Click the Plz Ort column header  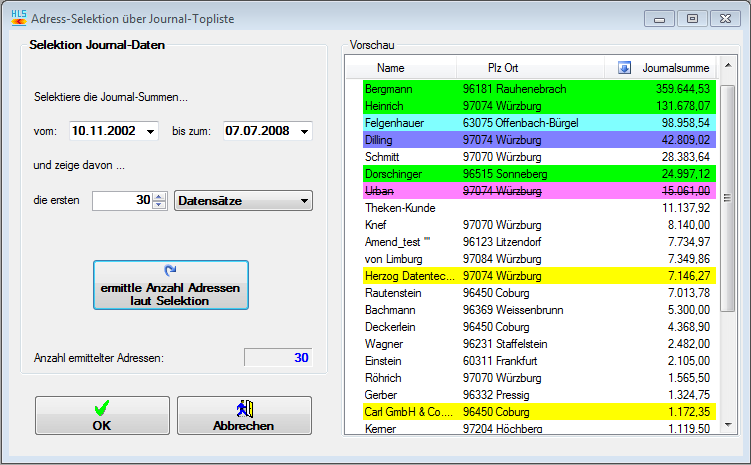tap(502, 68)
